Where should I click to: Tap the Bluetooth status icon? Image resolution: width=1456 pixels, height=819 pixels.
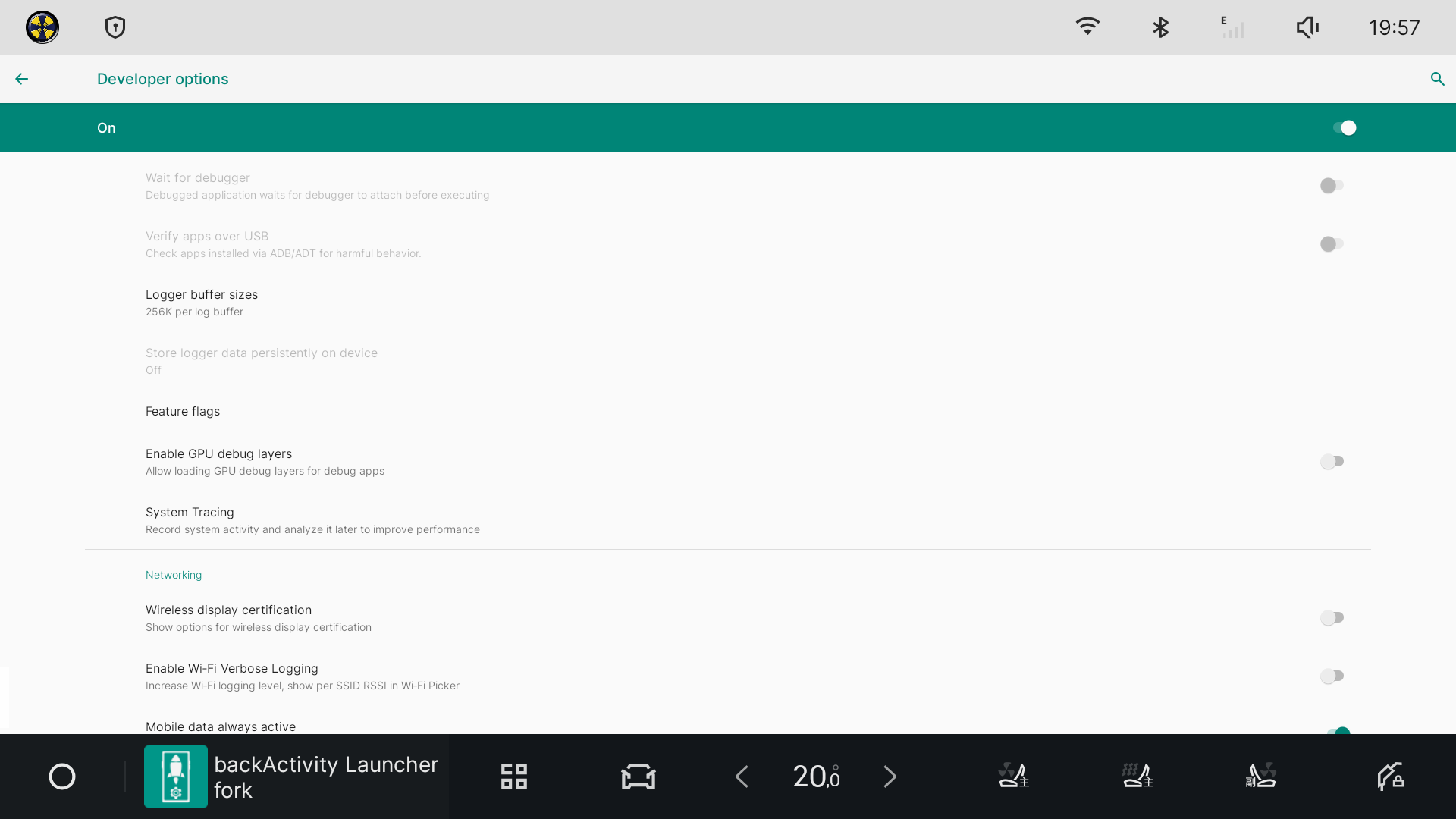[1160, 28]
